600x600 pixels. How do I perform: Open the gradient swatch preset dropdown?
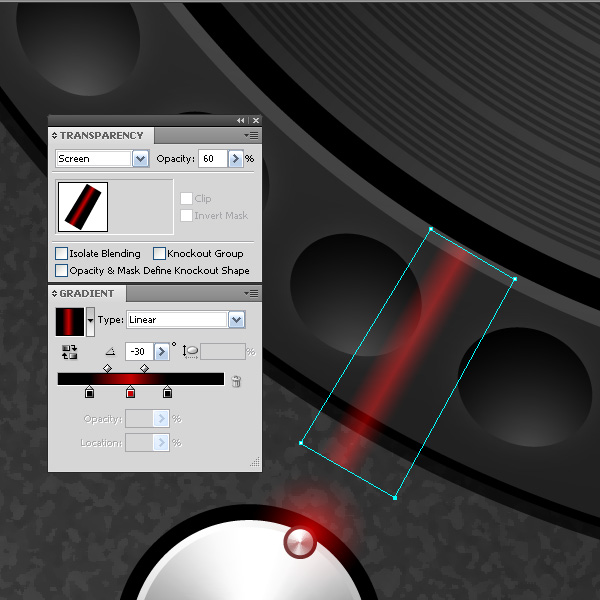coord(90,322)
